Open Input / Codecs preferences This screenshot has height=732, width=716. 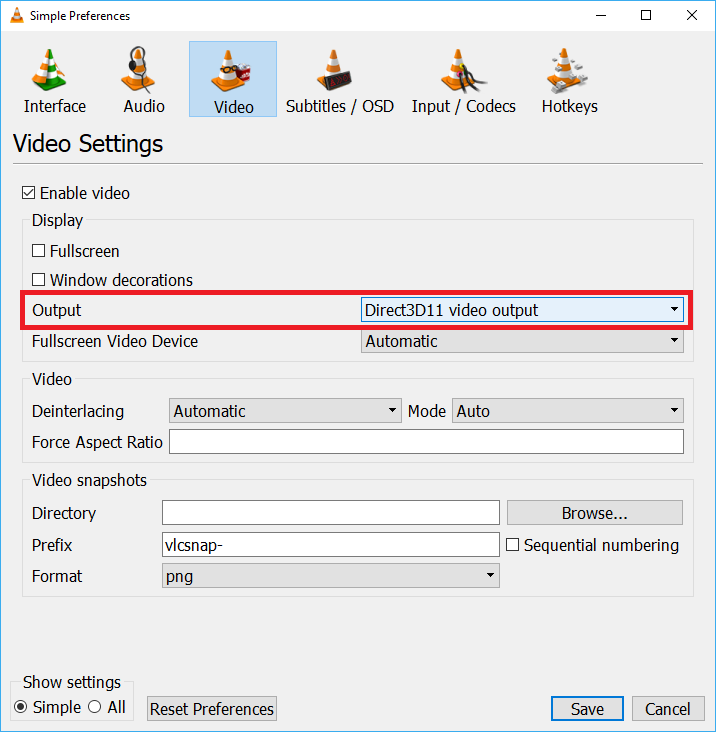[x=464, y=80]
